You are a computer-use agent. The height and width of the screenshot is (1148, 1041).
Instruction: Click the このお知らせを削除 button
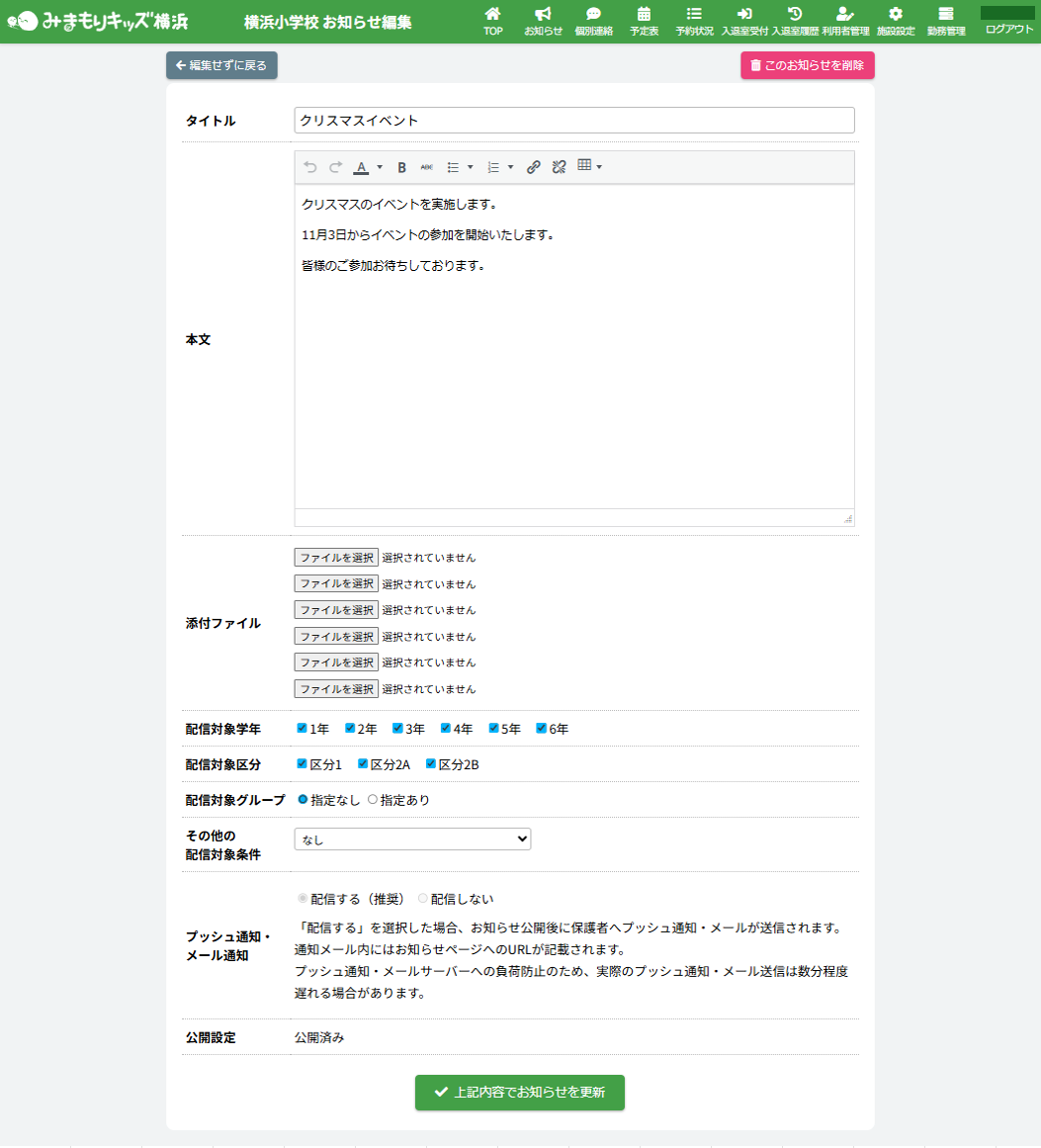tap(808, 65)
